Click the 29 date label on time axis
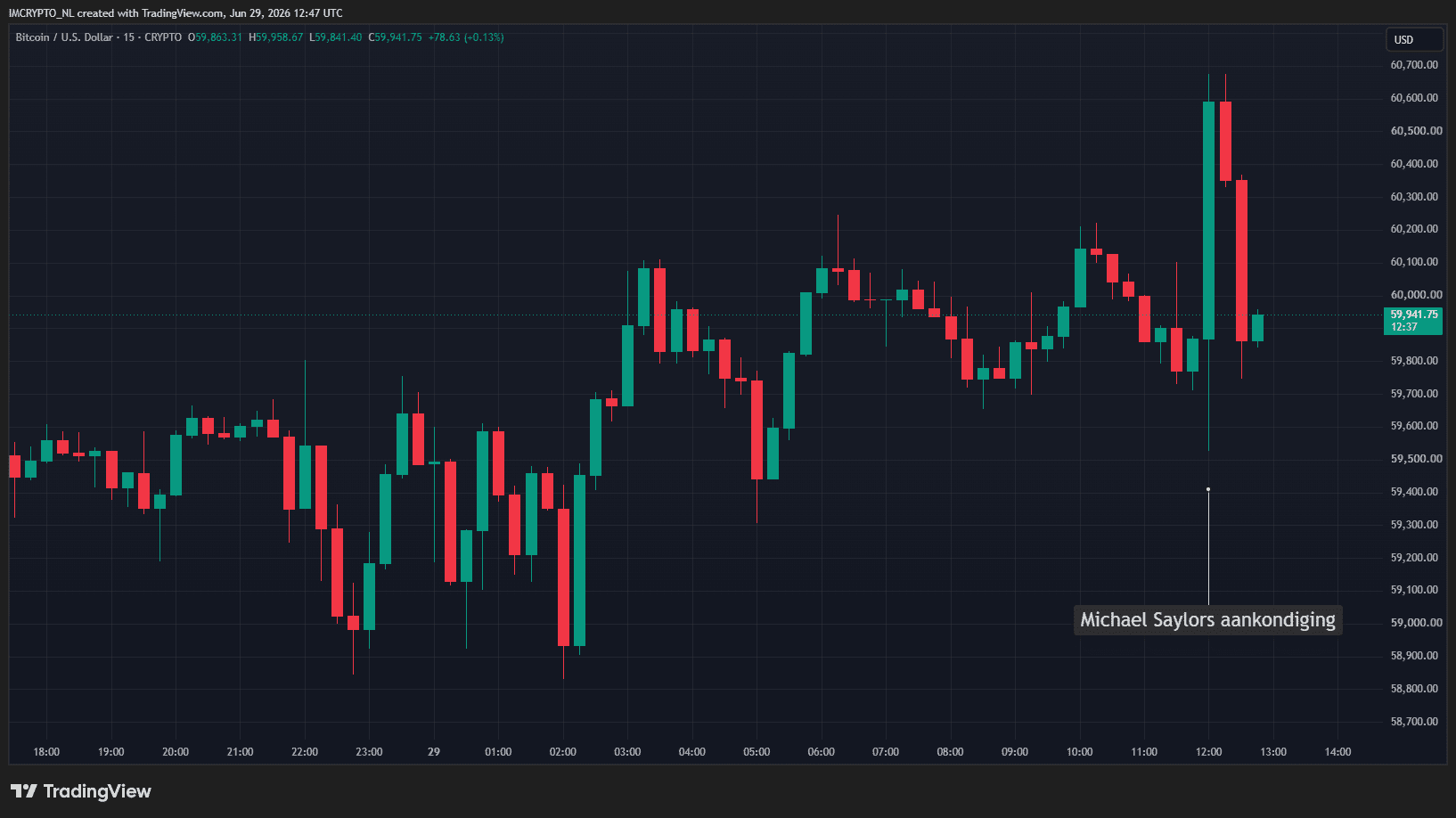 434,752
